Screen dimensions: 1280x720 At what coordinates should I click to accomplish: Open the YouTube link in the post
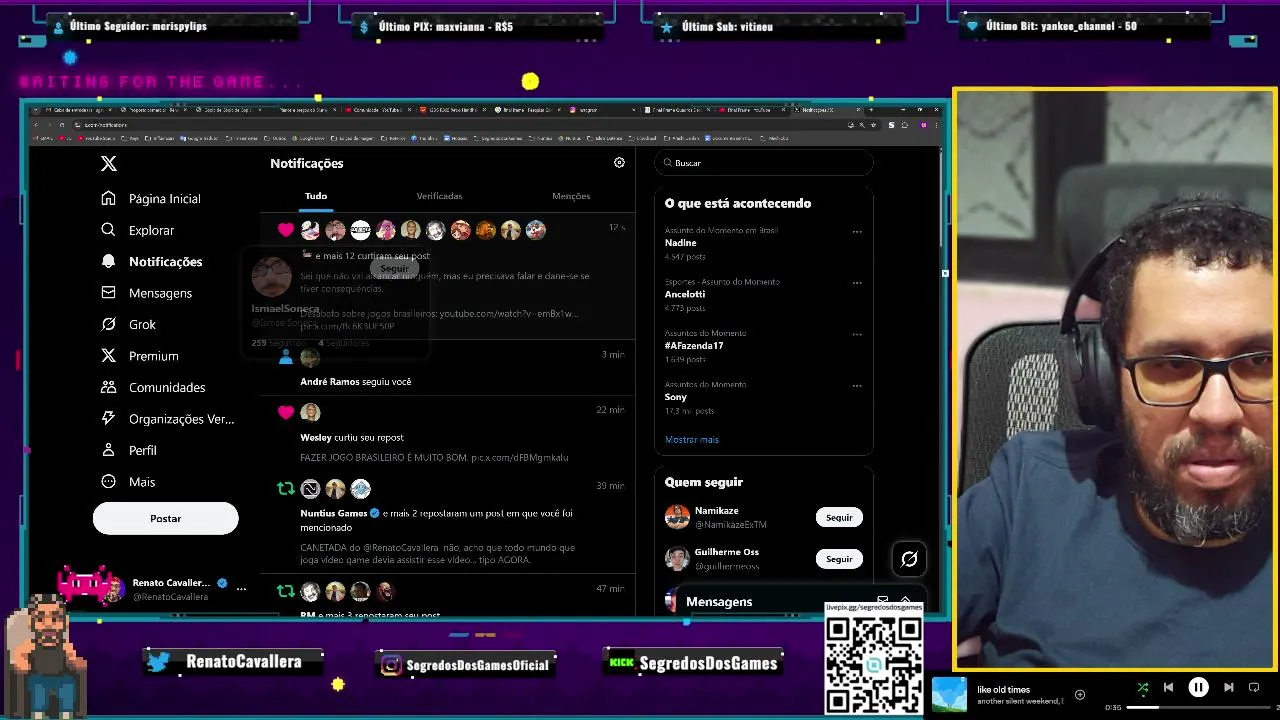click(509, 314)
